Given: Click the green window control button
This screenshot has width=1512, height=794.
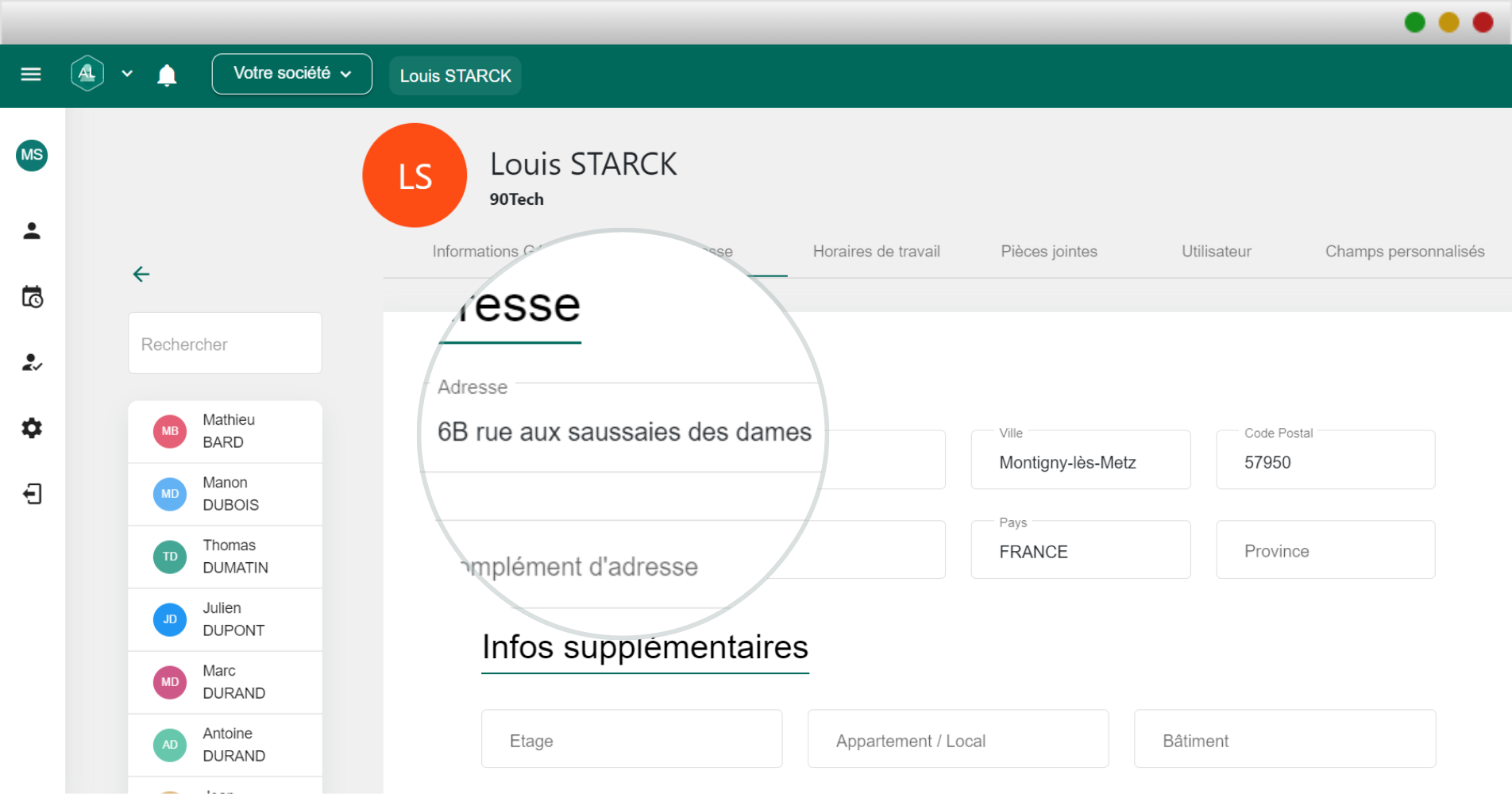Looking at the screenshot, I should click(x=1414, y=22).
